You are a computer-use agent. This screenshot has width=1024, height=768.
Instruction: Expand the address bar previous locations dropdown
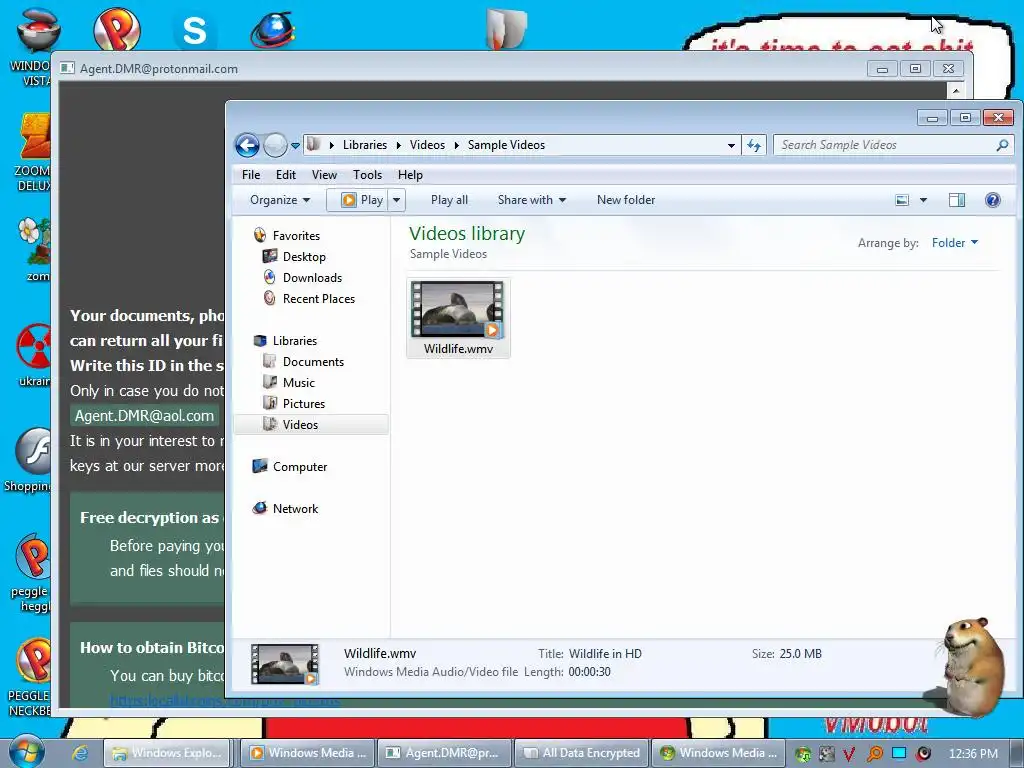point(731,146)
